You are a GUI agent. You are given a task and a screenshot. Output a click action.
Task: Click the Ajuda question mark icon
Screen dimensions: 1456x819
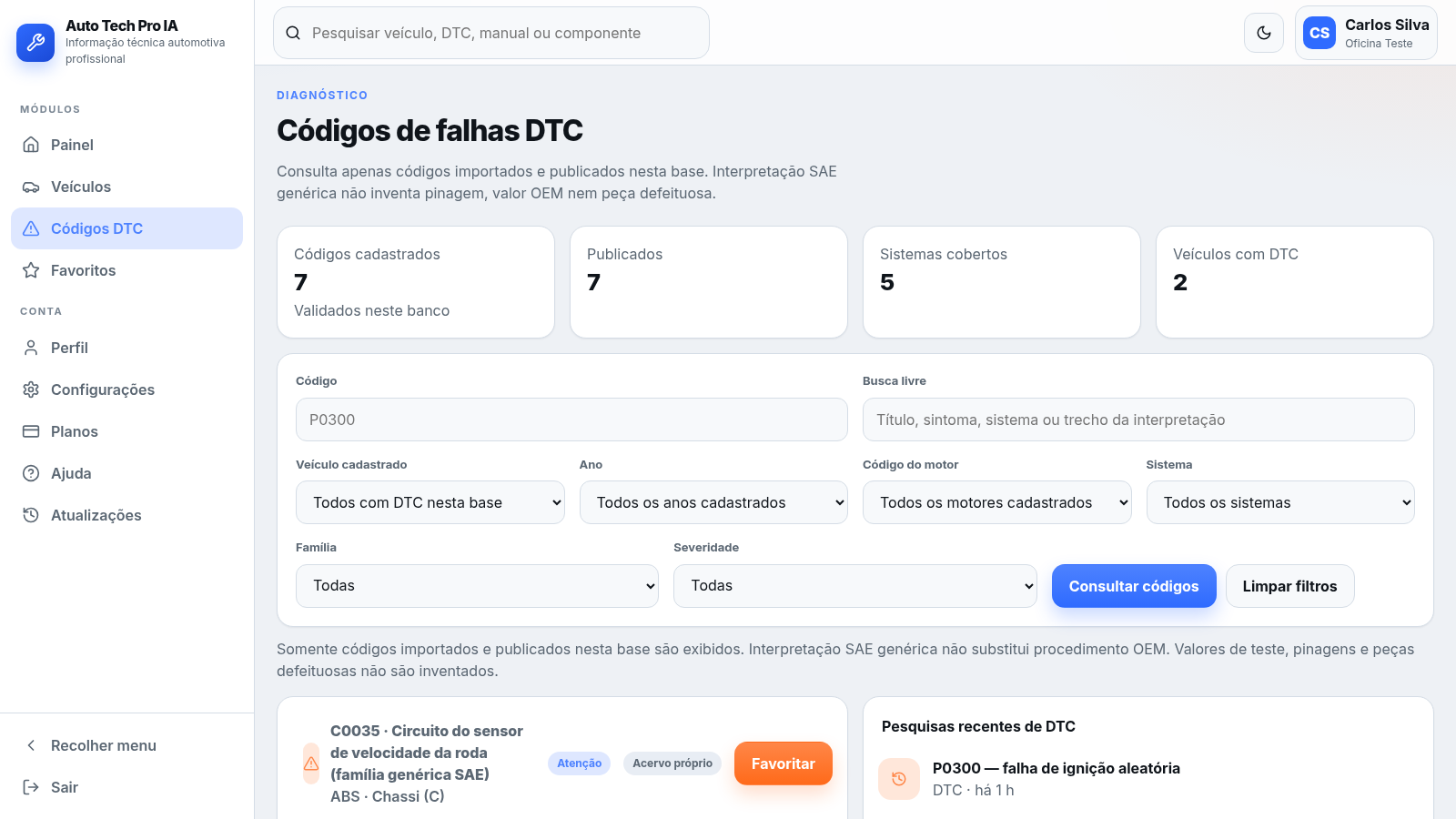pos(31,473)
